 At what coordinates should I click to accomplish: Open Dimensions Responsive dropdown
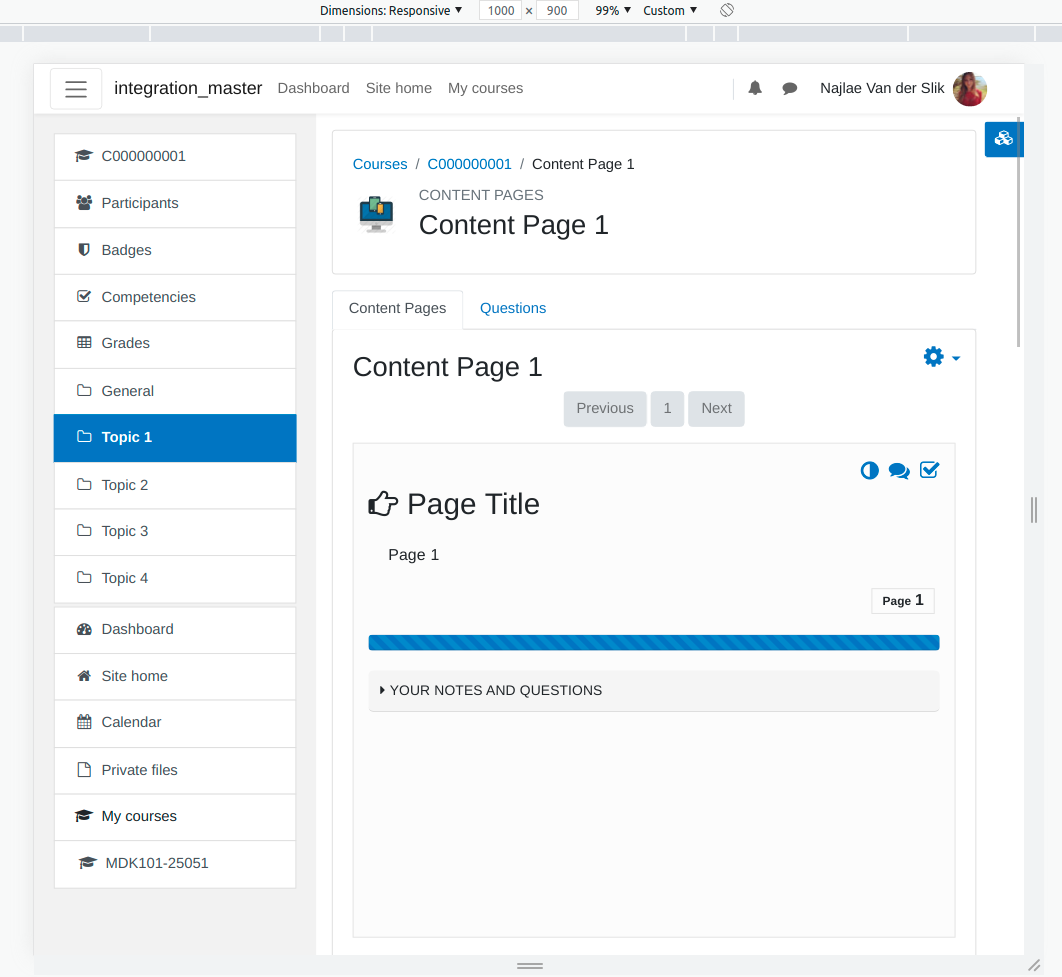(391, 11)
